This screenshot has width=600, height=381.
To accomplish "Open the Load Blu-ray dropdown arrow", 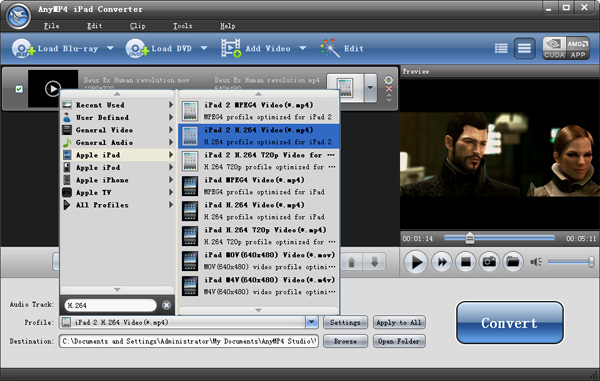I will [x=110, y=48].
